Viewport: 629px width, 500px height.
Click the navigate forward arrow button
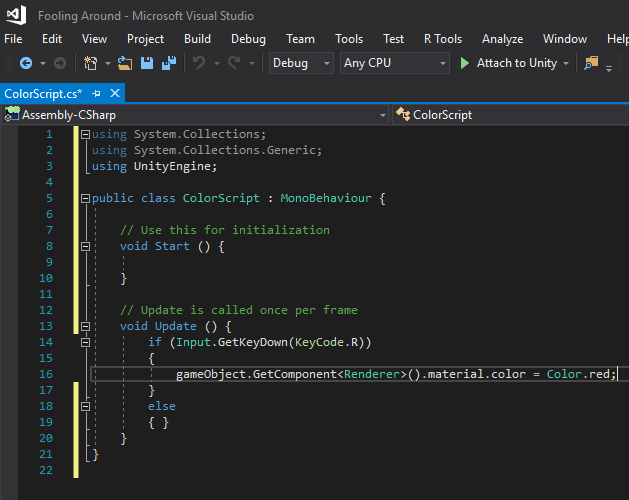click(x=60, y=63)
